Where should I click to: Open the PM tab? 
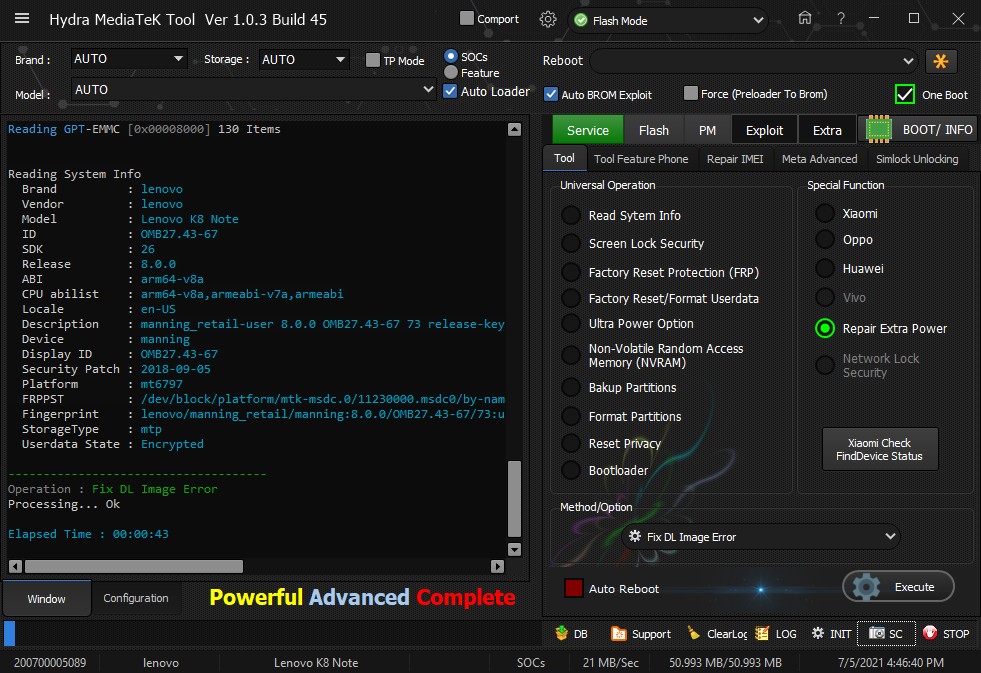pos(708,130)
